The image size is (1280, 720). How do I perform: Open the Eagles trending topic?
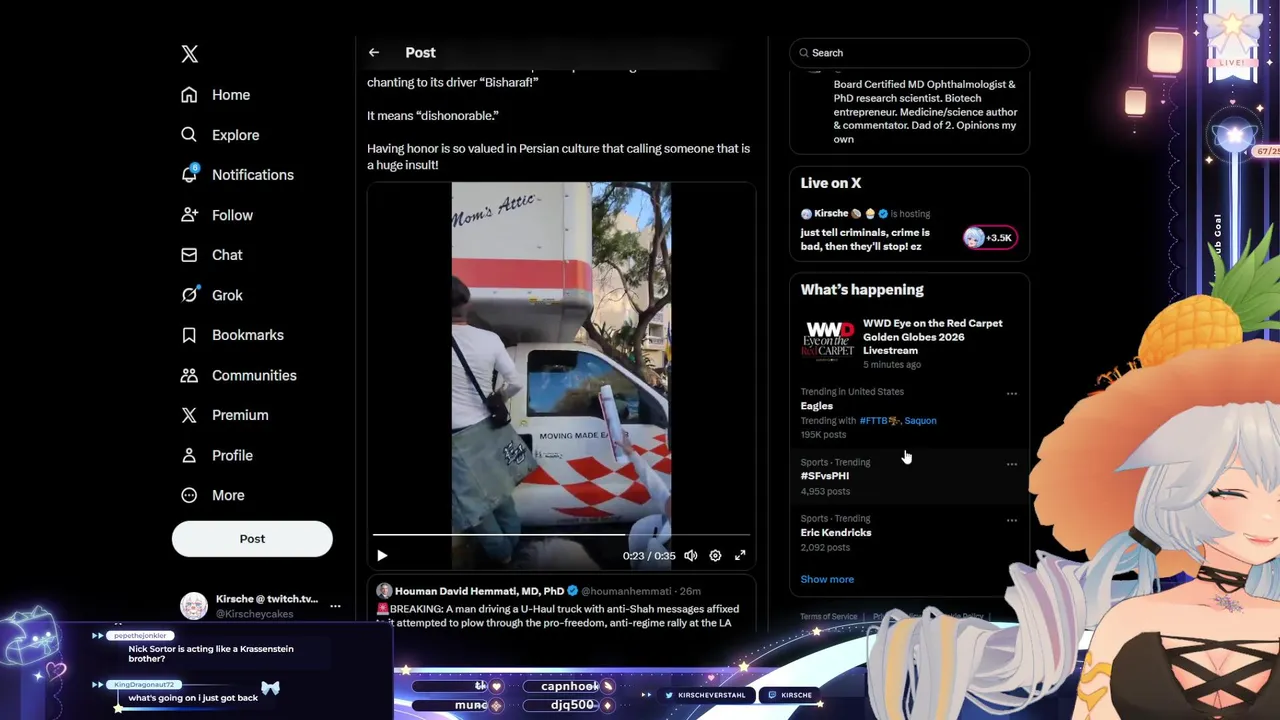[817, 406]
